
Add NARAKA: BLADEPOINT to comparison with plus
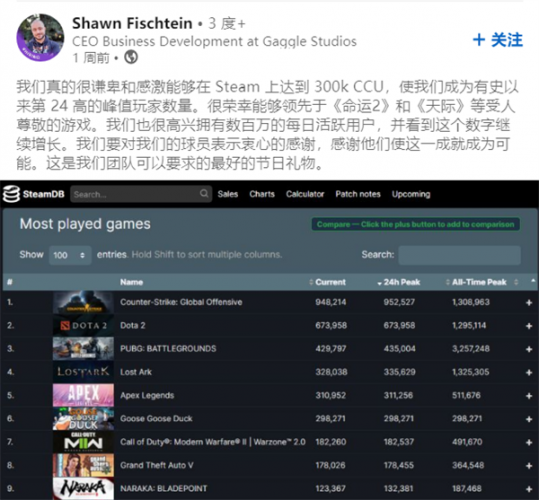coord(529,489)
